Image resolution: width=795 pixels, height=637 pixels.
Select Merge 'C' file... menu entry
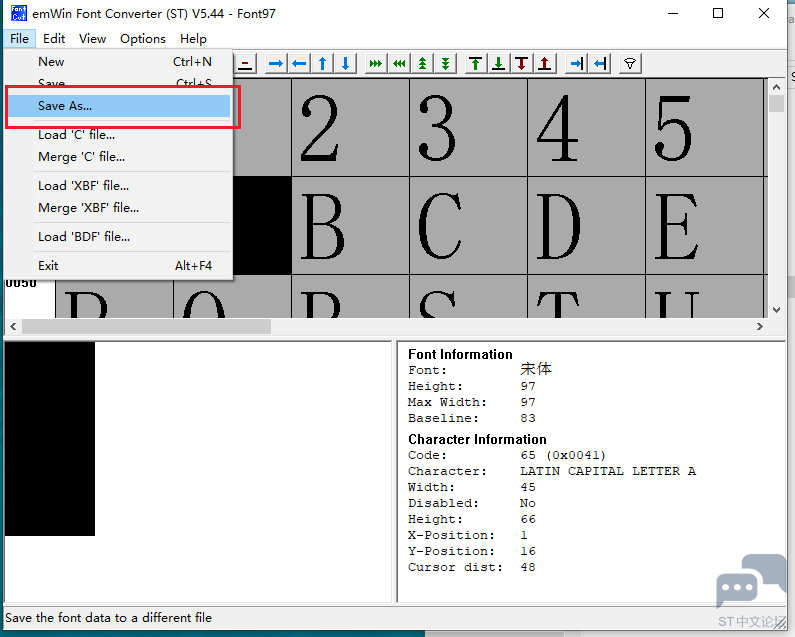(120, 157)
